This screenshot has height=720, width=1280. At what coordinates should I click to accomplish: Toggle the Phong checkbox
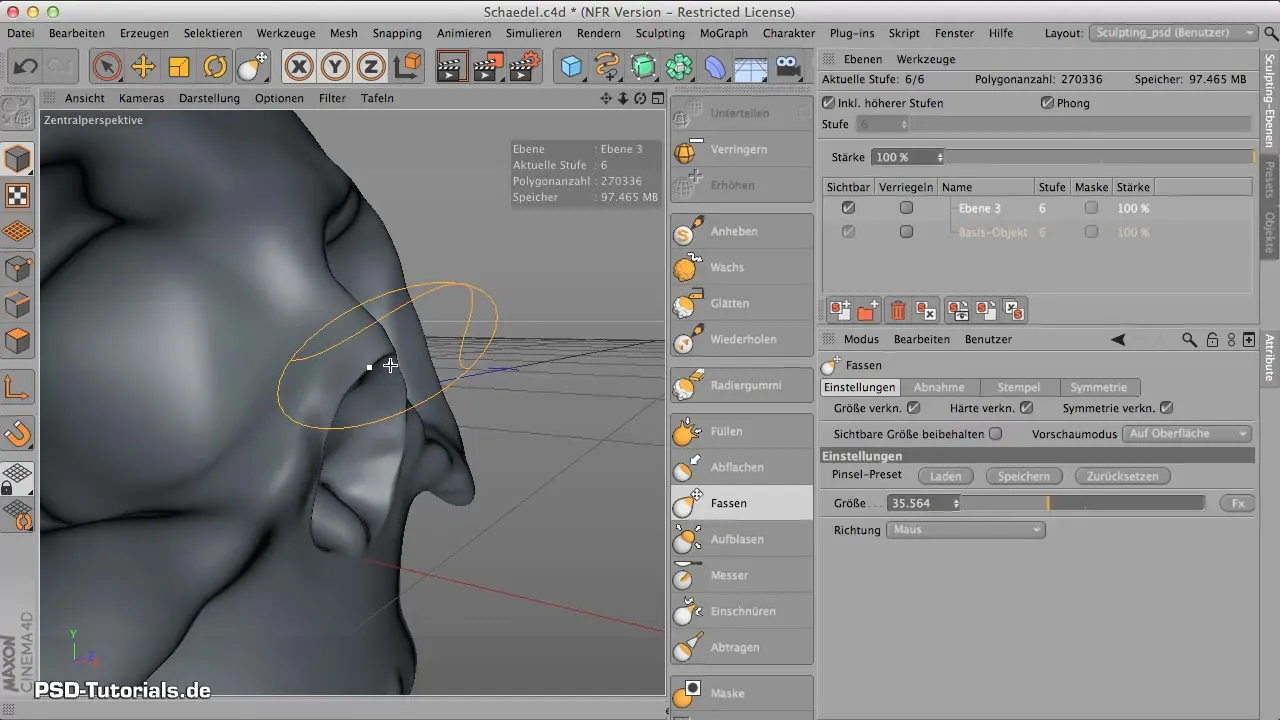(1047, 103)
